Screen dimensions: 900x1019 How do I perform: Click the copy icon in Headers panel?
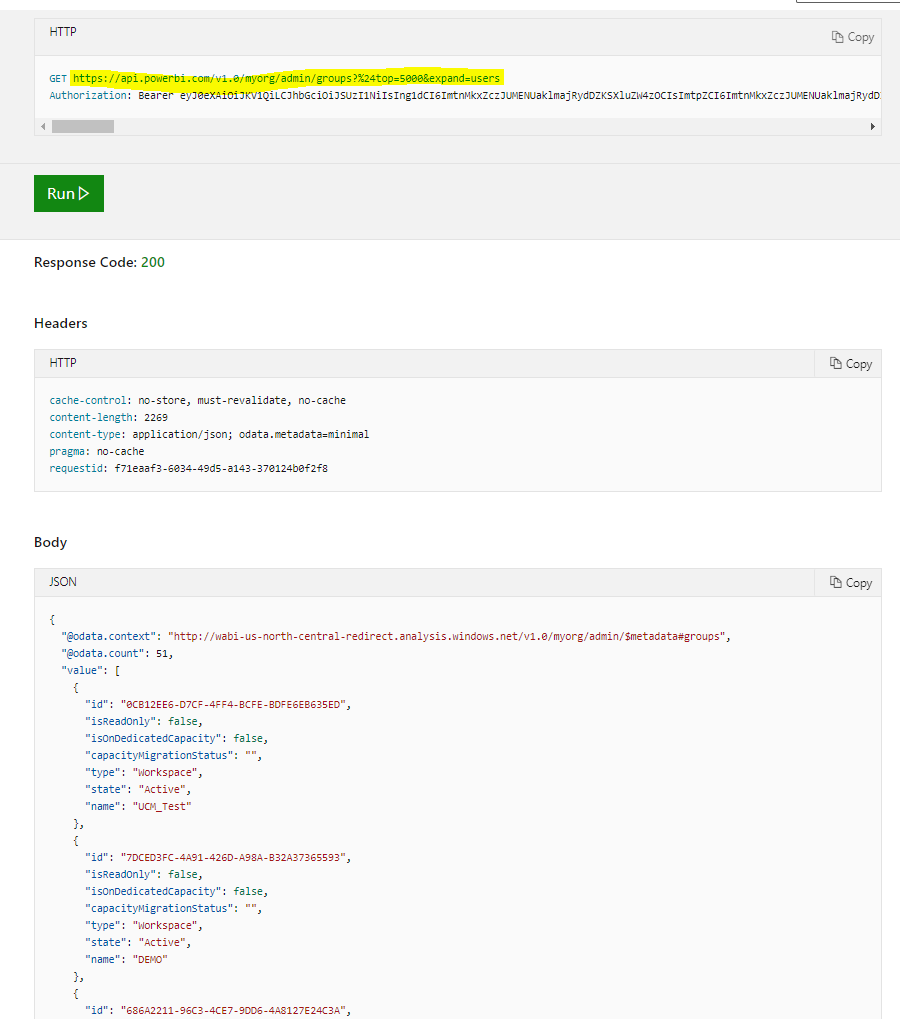(836, 363)
